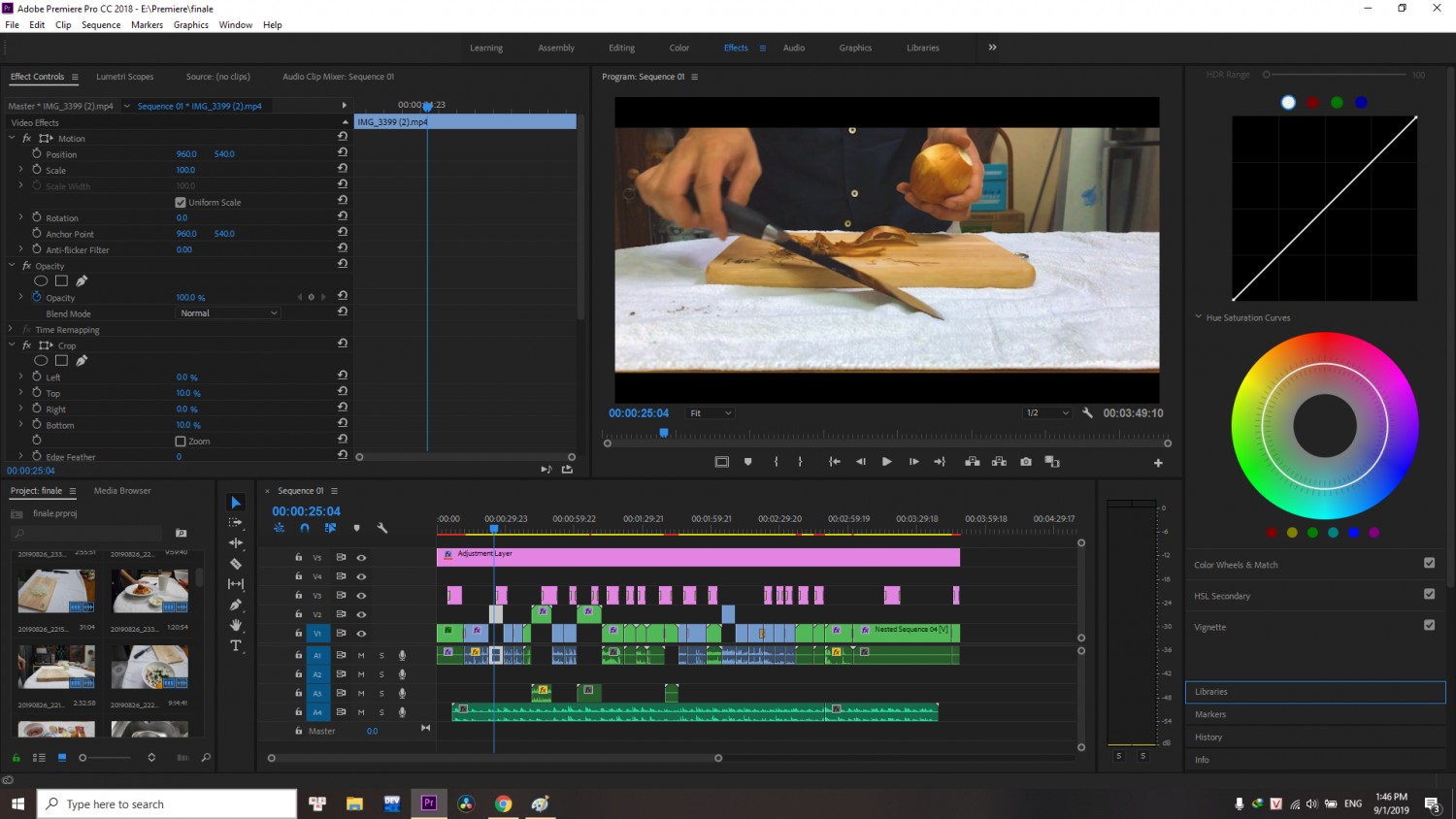1456x819 pixels.
Task: Uncheck the Vignette checkbox
Action: tap(1429, 625)
